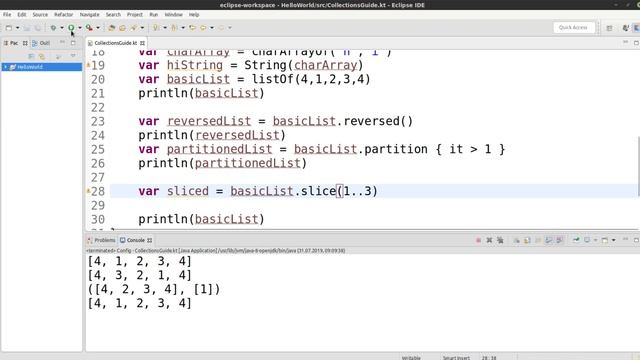Click the Clear Console icon

click(516, 240)
